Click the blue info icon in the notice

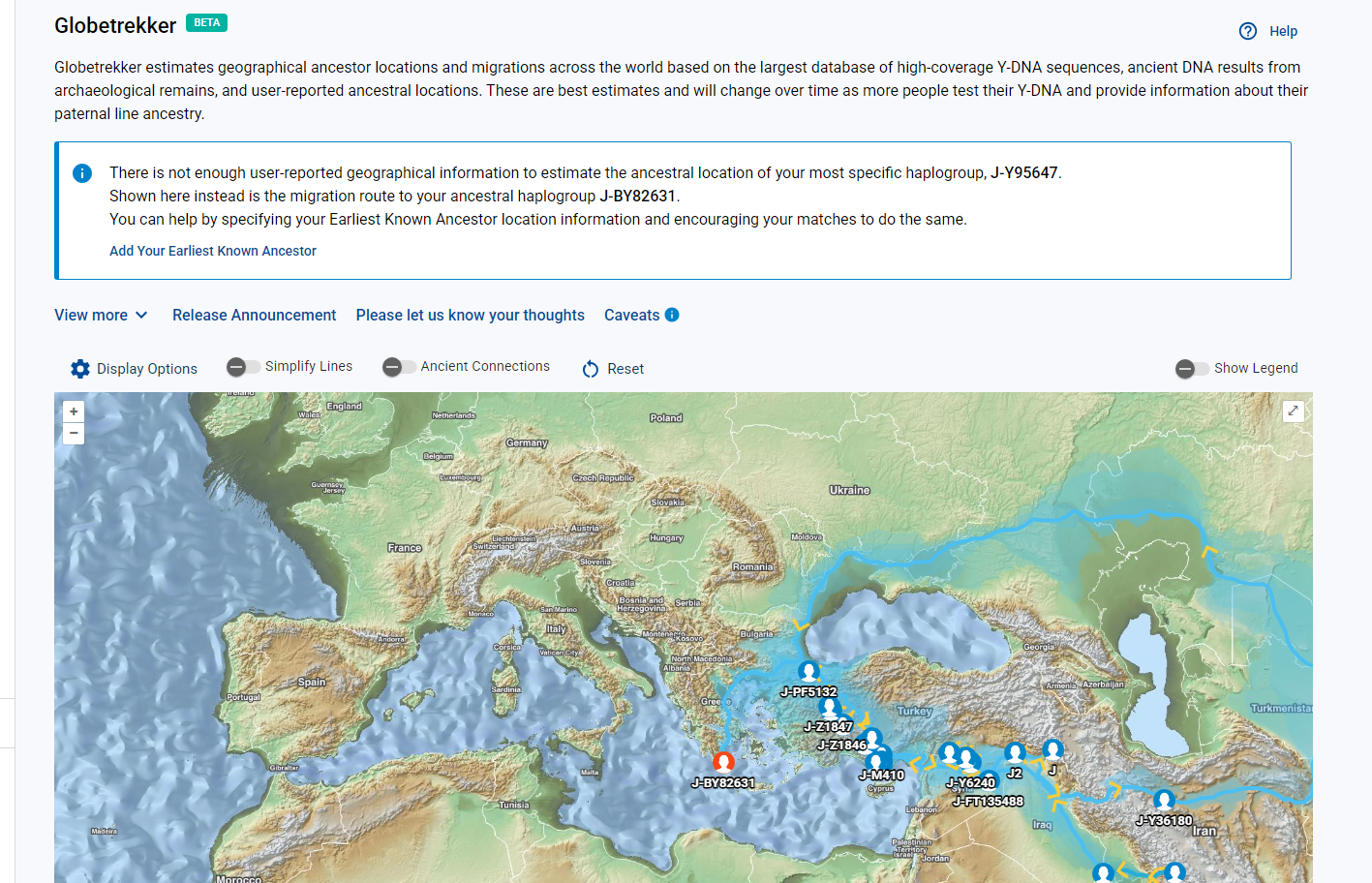coord(82,173)
